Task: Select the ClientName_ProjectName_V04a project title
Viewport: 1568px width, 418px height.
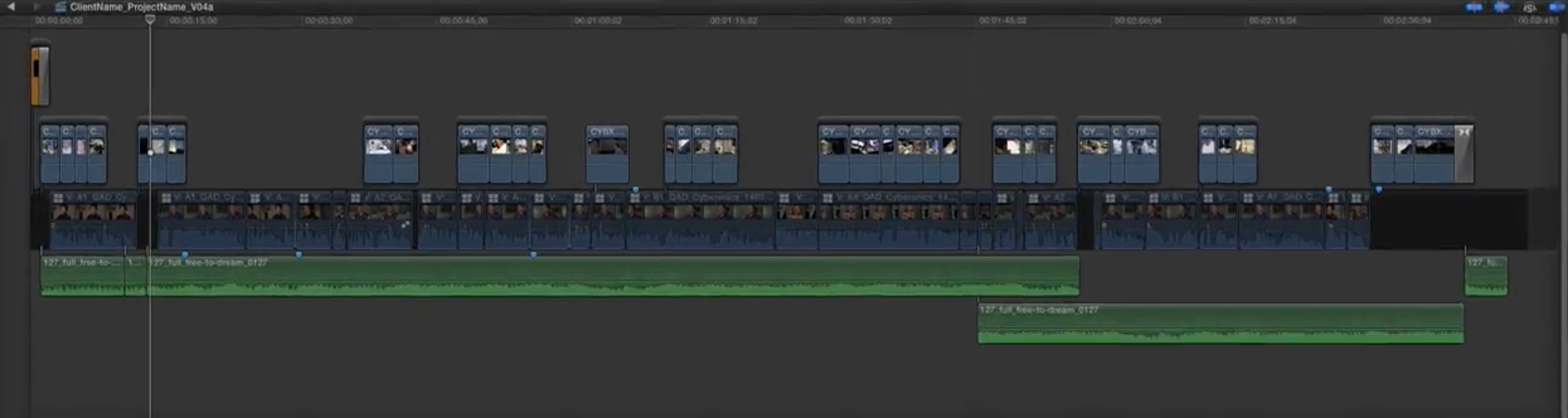Action: point(141,7)
